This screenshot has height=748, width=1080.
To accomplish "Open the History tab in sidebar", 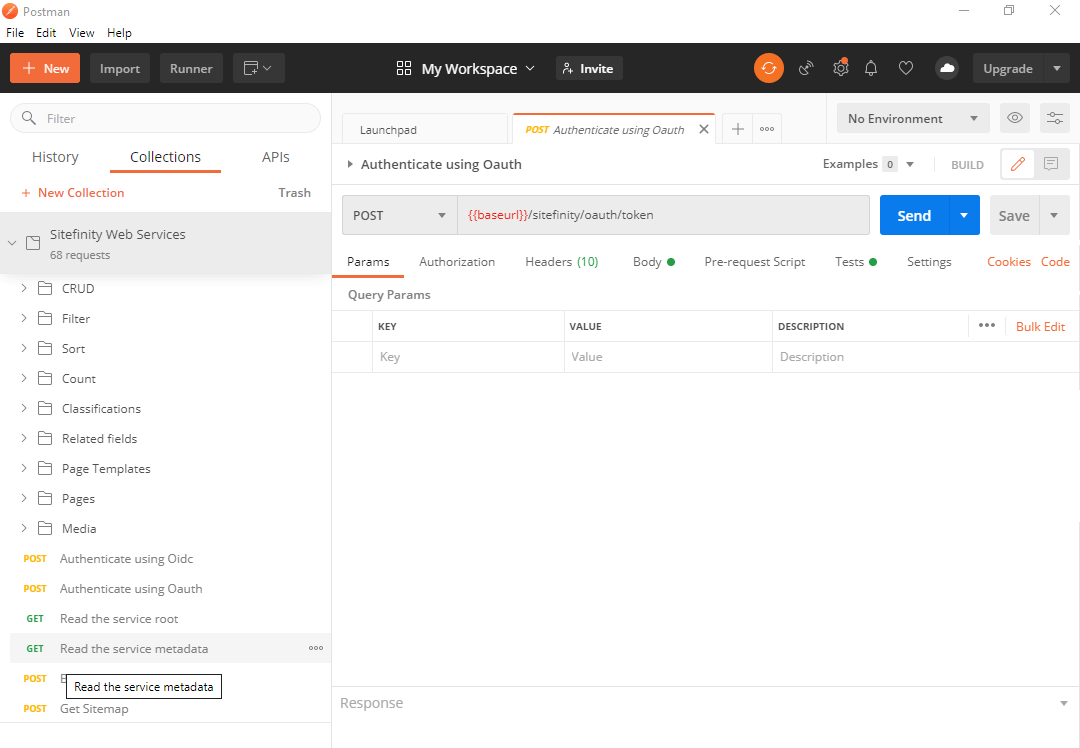I will pos(55,157).
